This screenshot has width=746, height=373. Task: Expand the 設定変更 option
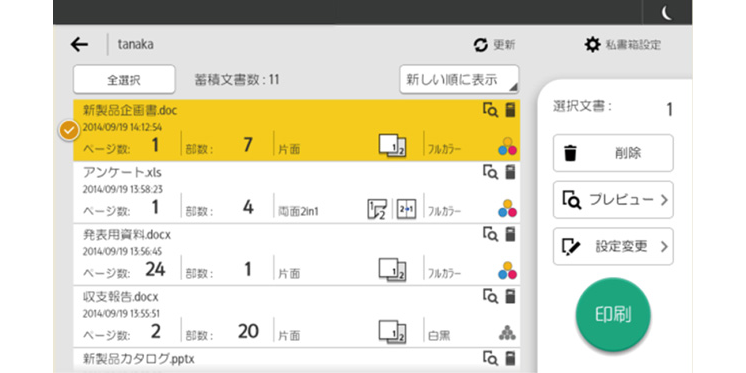click(x=613, y=246)
